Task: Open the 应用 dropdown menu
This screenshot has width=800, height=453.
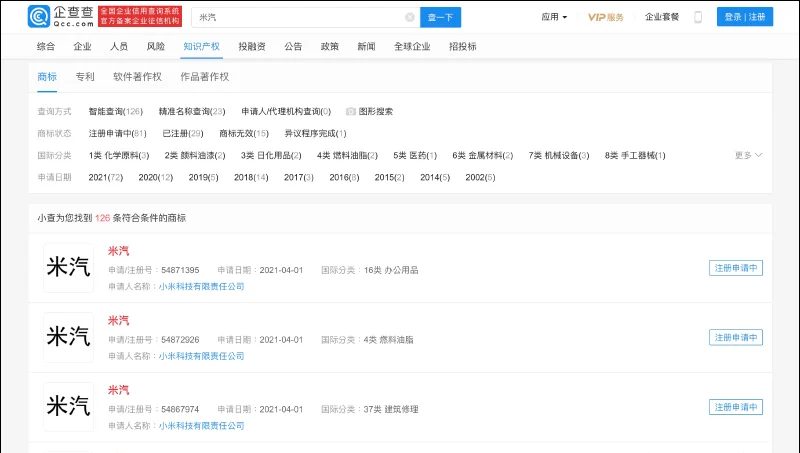Action: click(554, 17)
